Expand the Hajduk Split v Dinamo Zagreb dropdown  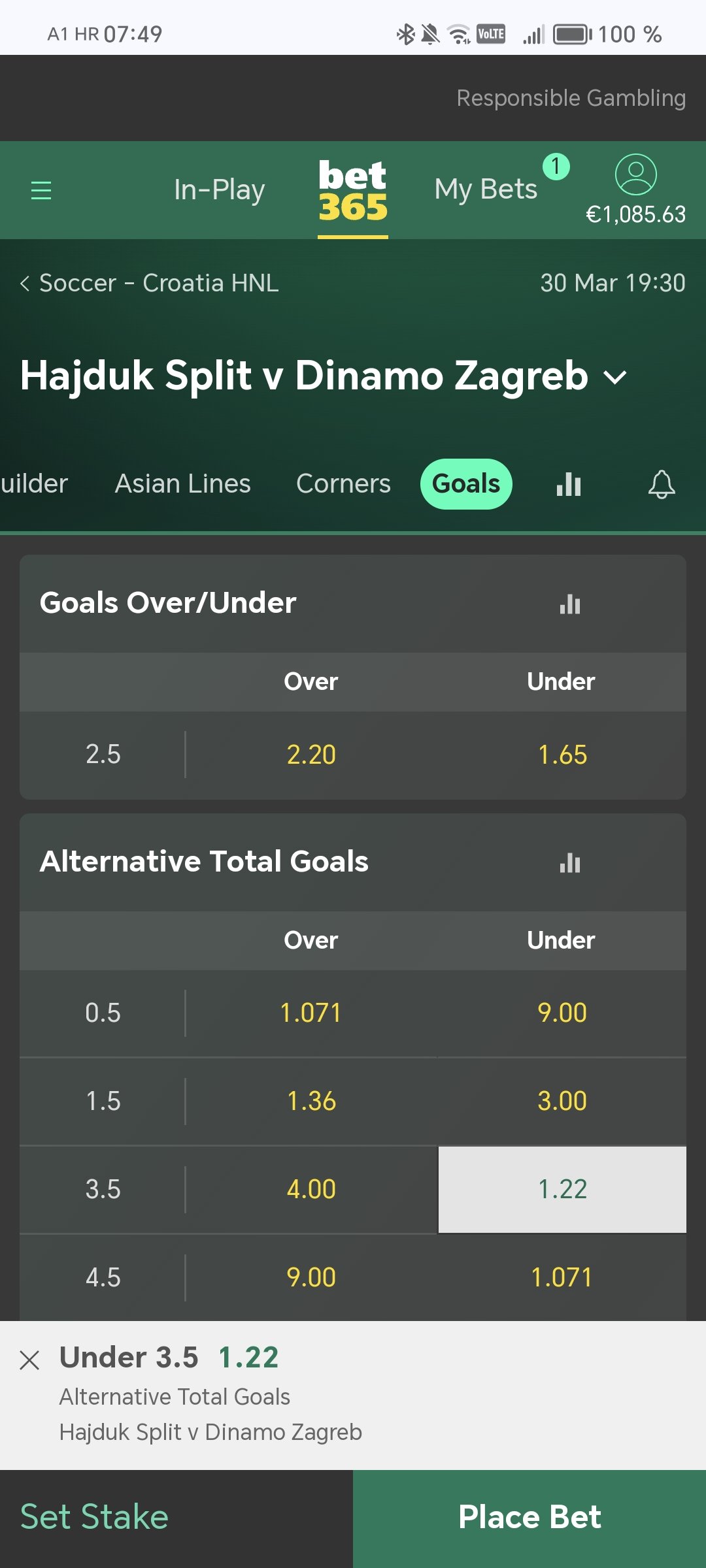pyautogui.click(x=615, y=377)
